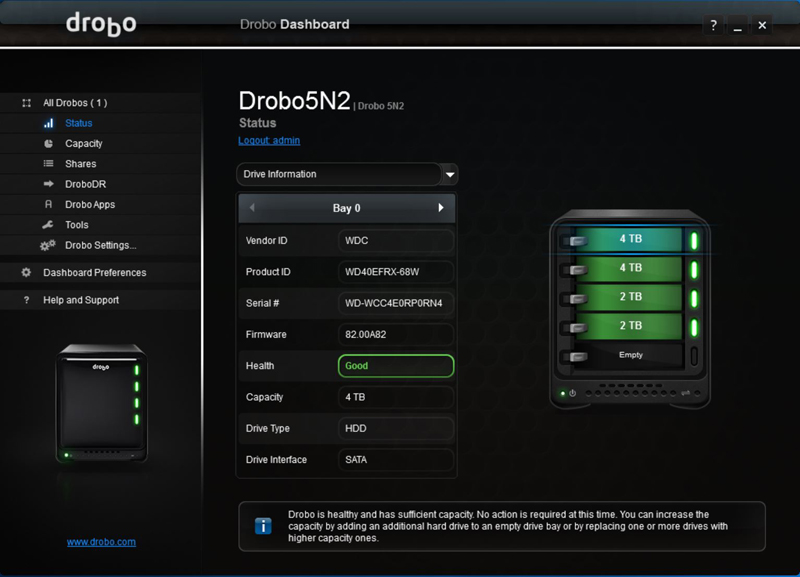The image size is (800, 577).
Task: Click the Shares list icon
Action: coord(48,164)
